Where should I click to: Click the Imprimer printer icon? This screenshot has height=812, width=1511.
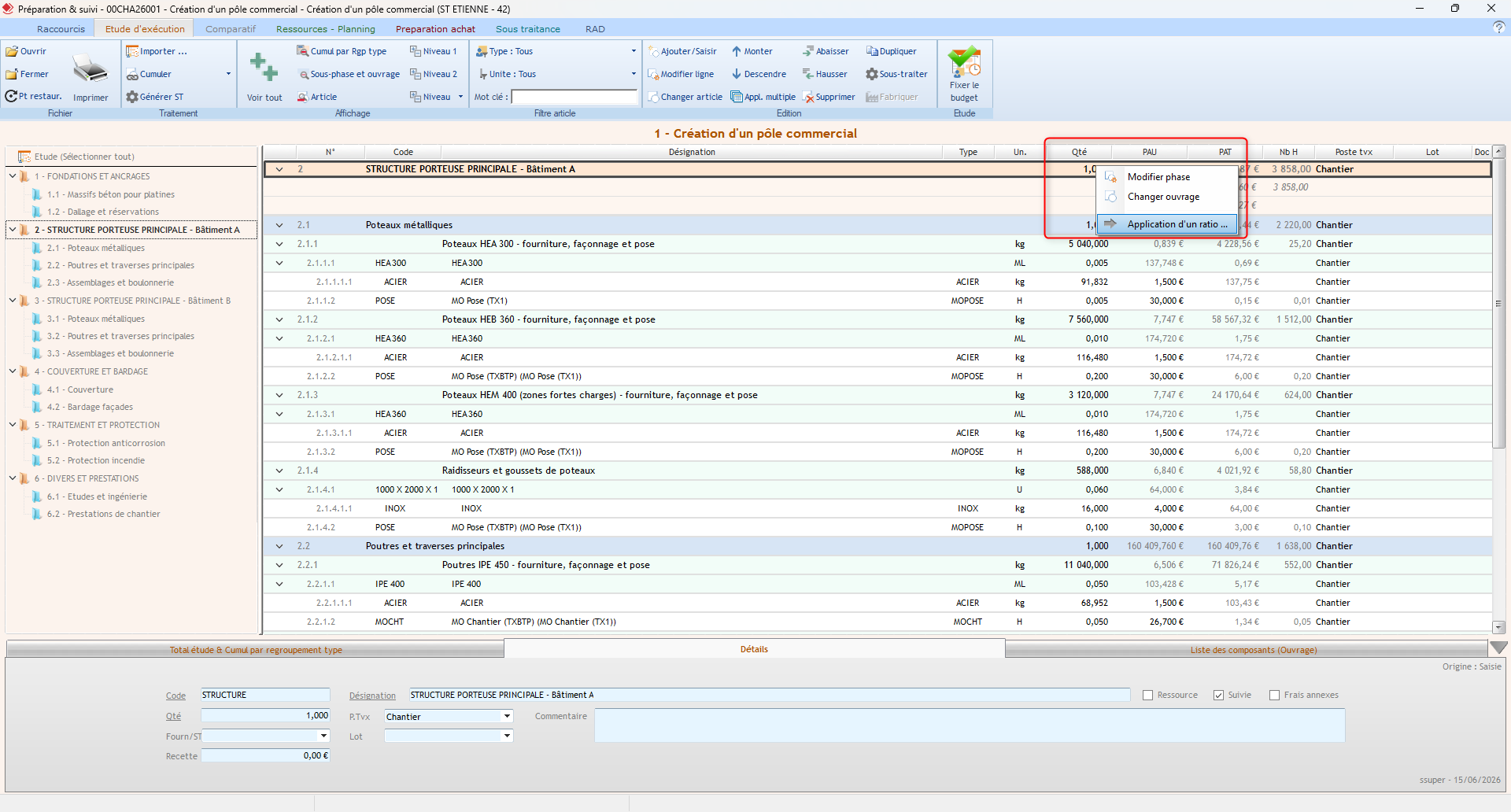pyautogui.click(x=91, y=70)
